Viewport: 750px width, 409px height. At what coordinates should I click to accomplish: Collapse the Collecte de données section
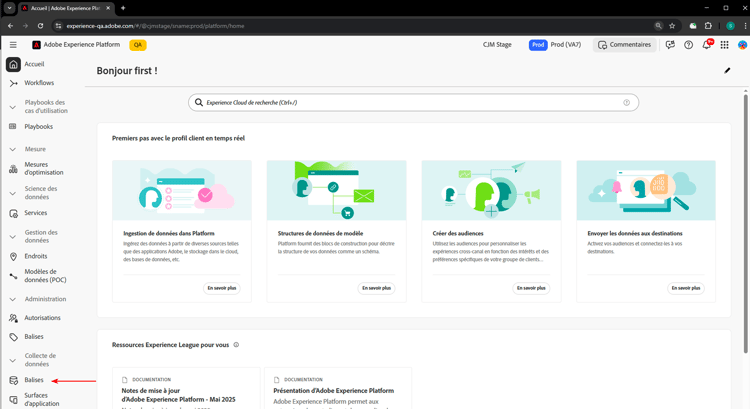[13, 360]
